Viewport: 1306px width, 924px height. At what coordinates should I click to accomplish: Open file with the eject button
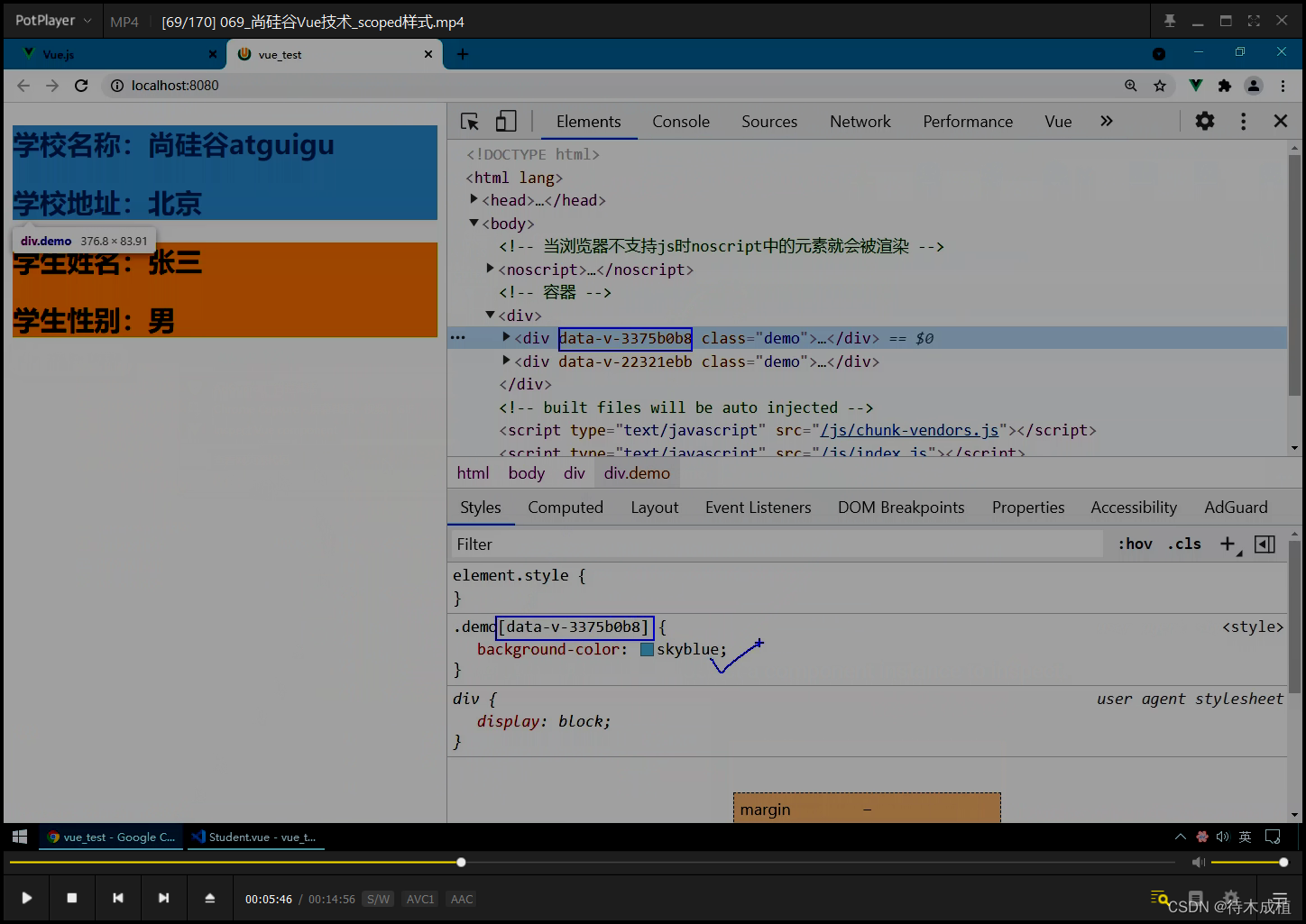click(x=209, y=898)
